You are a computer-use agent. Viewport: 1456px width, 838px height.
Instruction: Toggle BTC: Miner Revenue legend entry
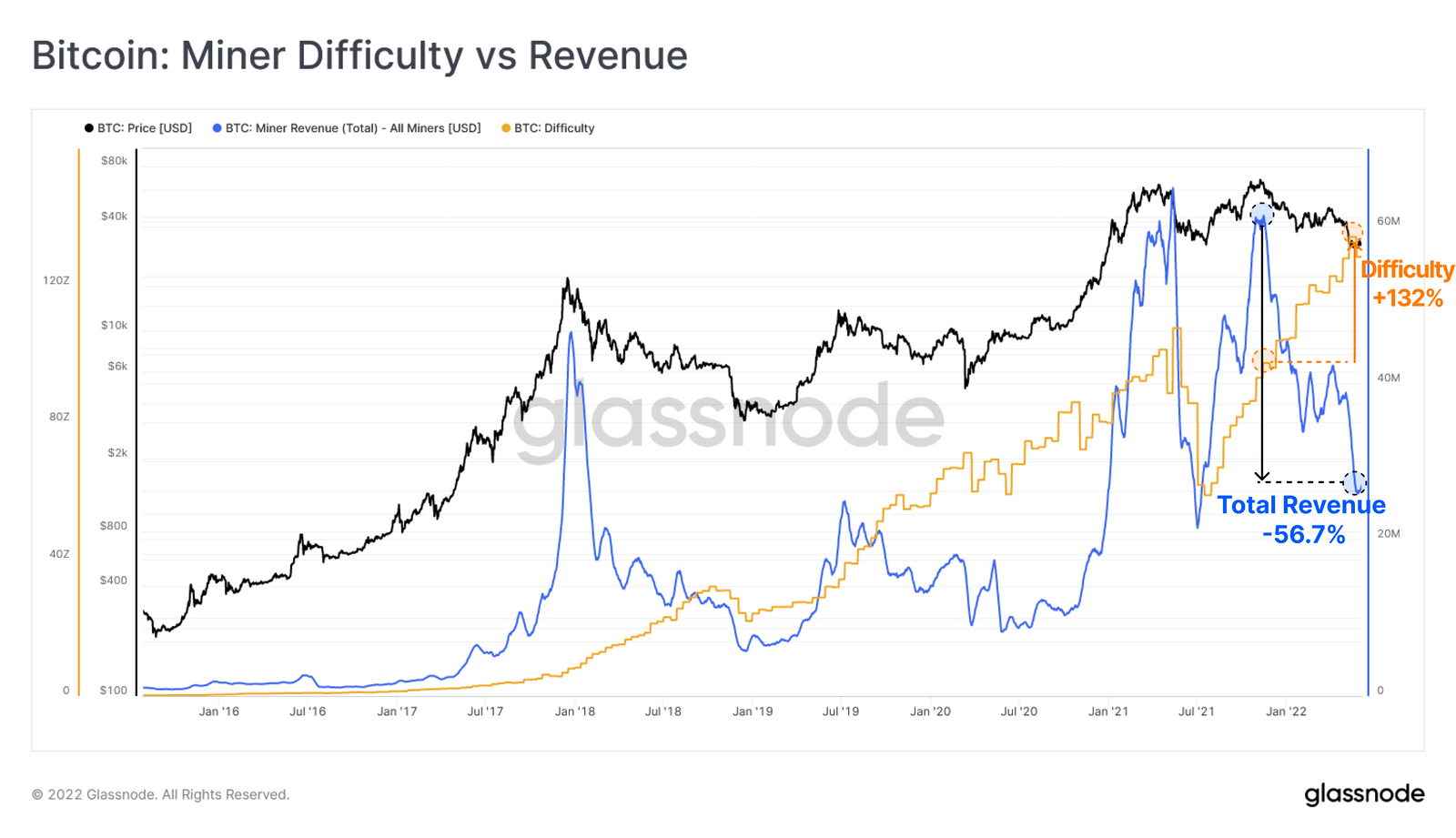347,128
